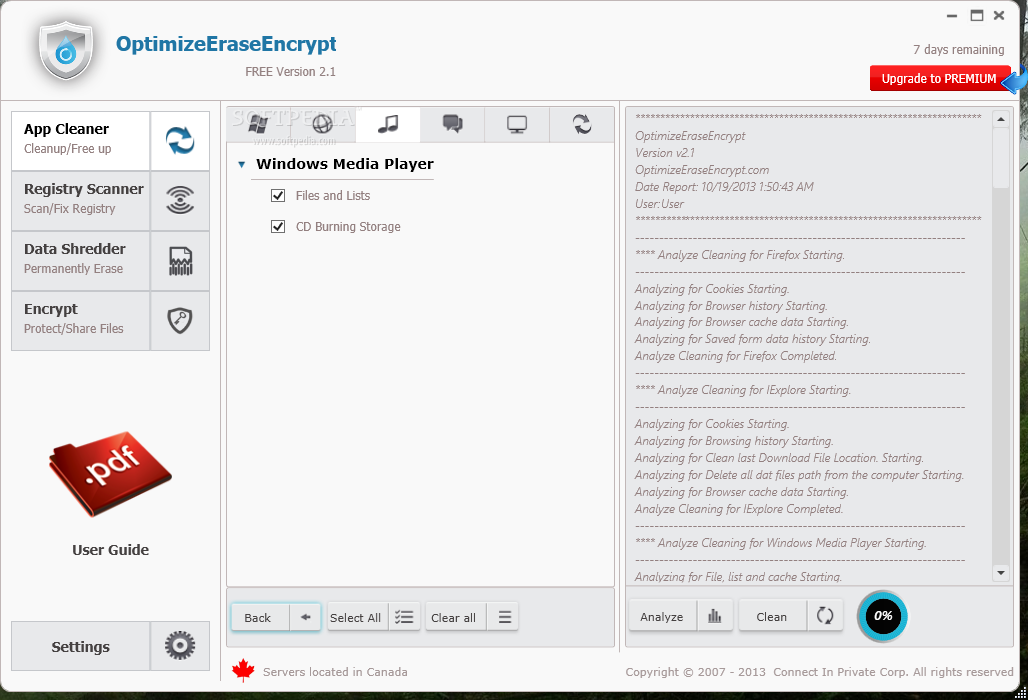Click the Analyze bar chart icon
This screenshot has height=700, width=1028.
pyautogui.click(x=715, y=616)
